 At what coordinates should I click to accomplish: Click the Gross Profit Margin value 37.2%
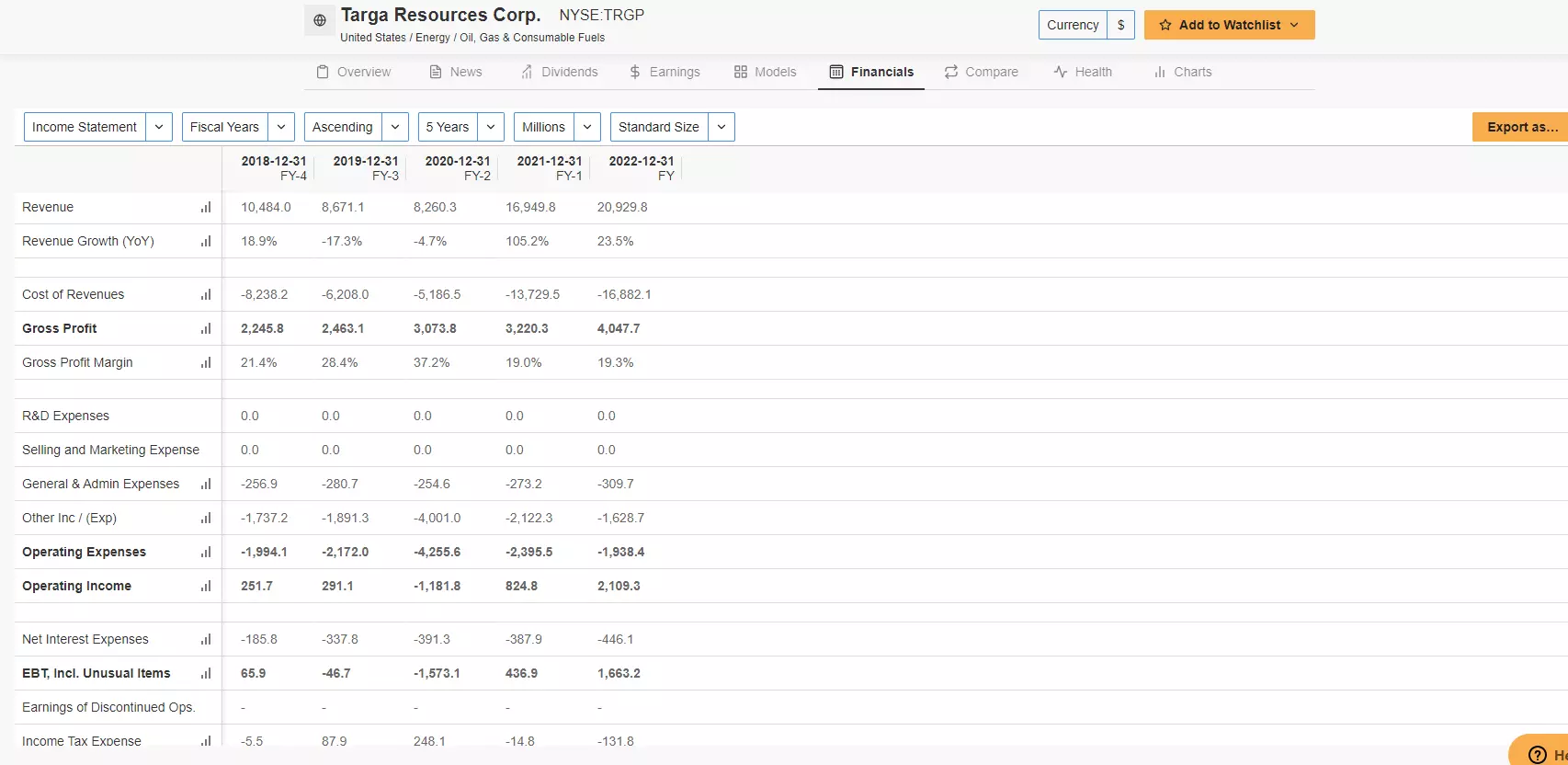[x=431, y=363]
